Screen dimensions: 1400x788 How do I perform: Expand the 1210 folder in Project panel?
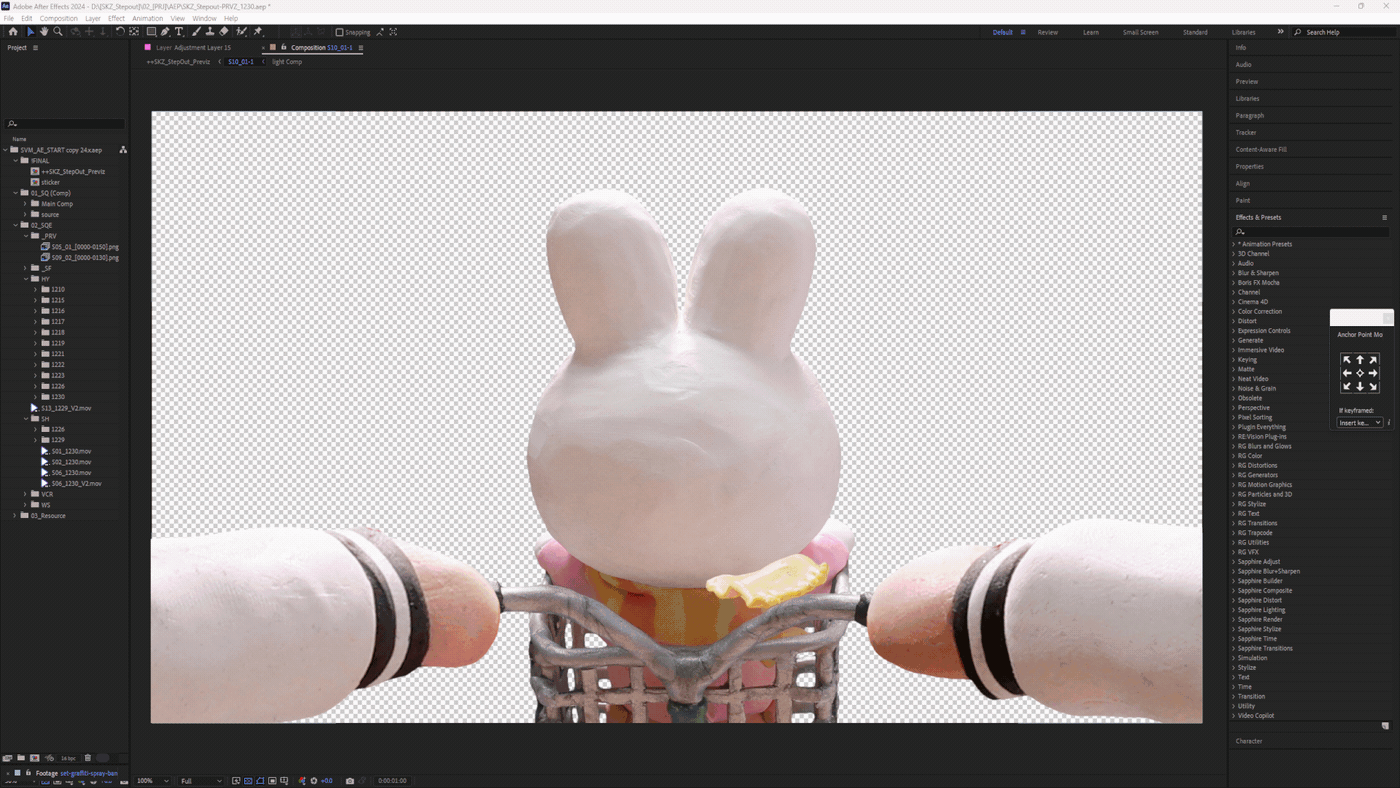pos(35,289)
